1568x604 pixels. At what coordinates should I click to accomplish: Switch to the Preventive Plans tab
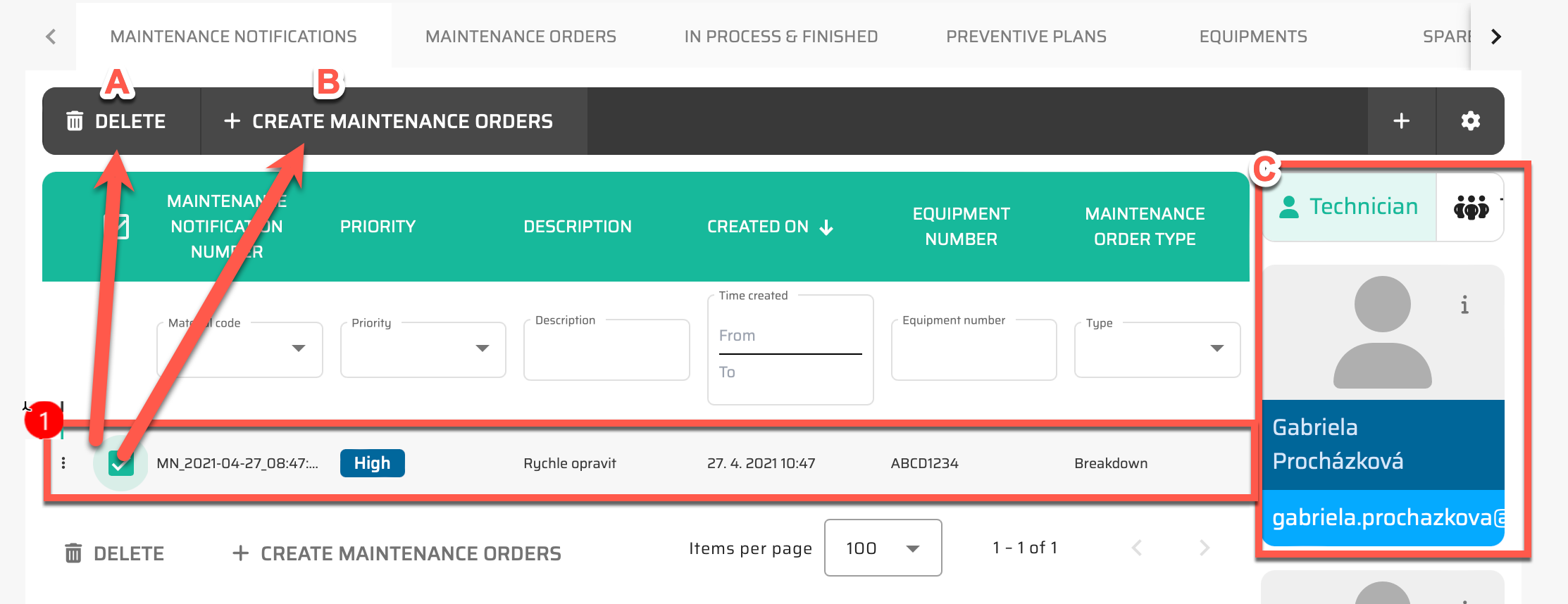[x=1026, y=37]
